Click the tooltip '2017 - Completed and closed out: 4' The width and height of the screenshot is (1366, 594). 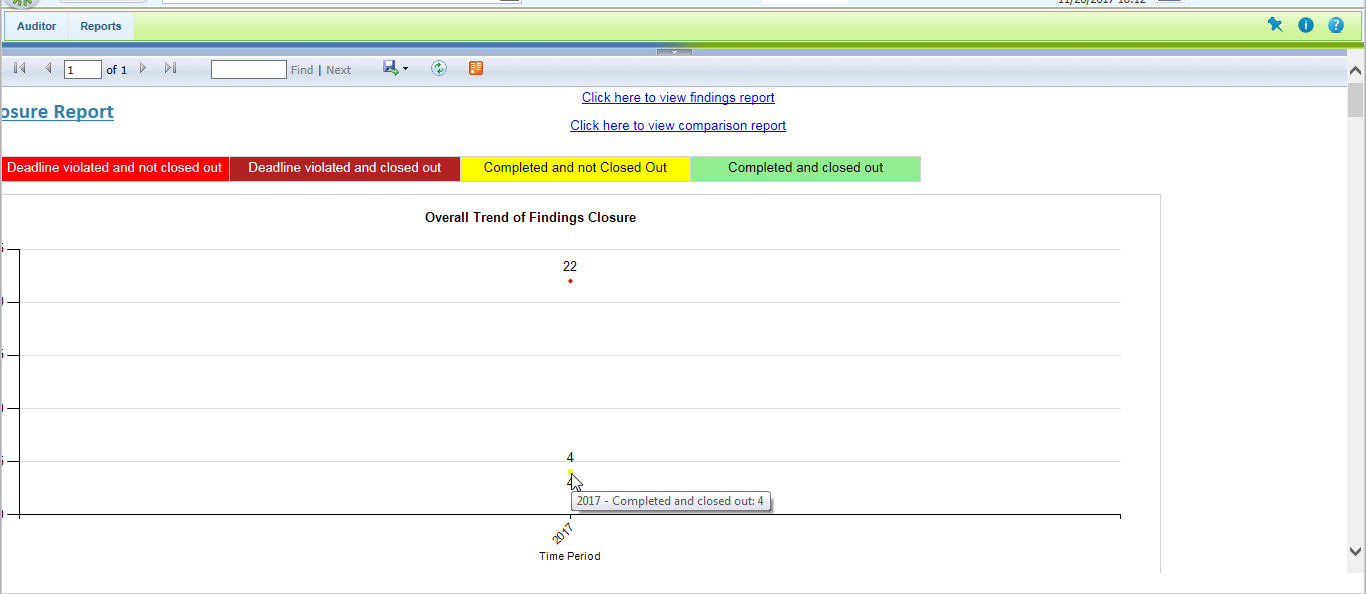670,501
